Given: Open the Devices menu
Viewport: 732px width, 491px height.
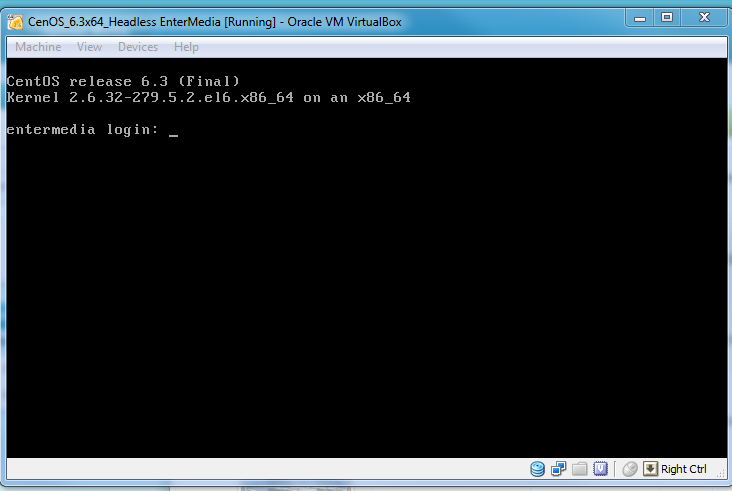Looking at the screenshot, I should pyautogui.click(x=138, y=47).
